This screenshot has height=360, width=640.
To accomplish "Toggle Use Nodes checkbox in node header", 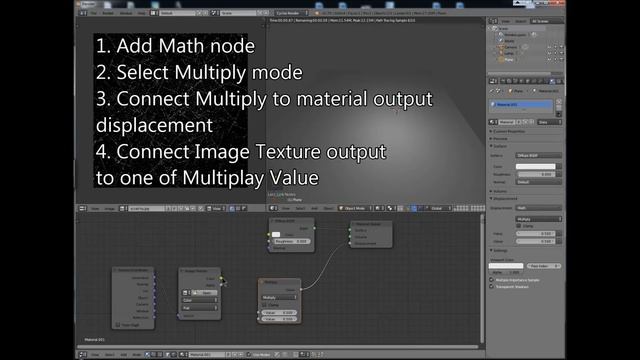I will coord(249,355).
